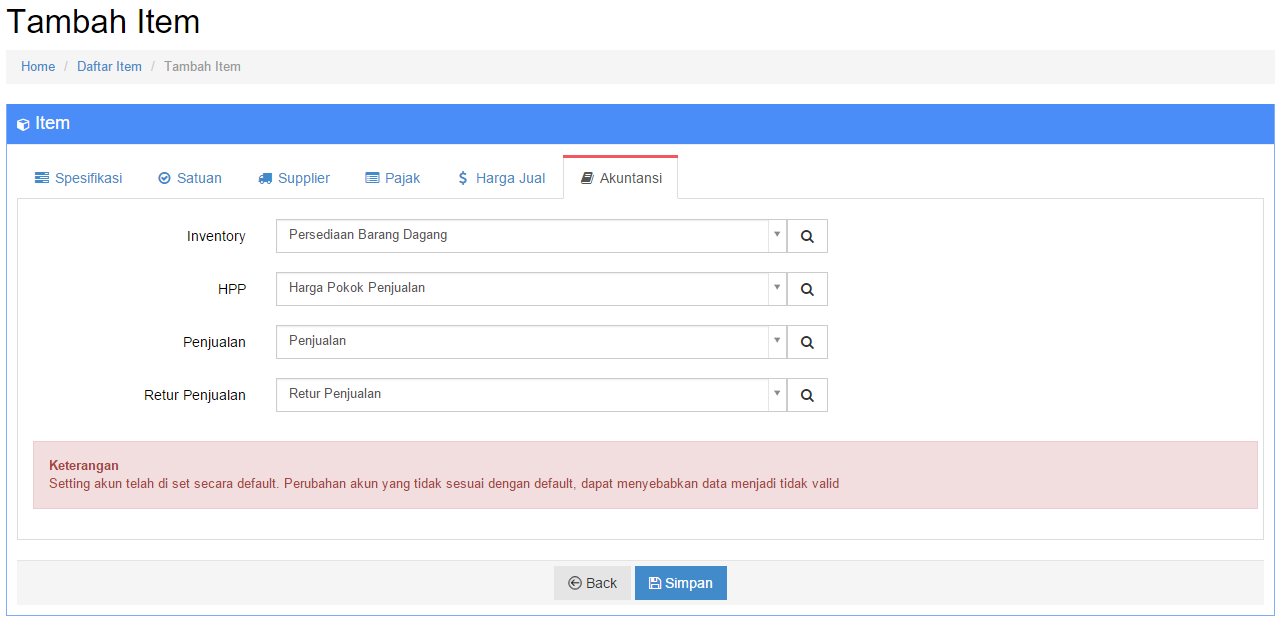Open account search for Penjualan field
The image size is (1283, 632).
pos(807,342)
